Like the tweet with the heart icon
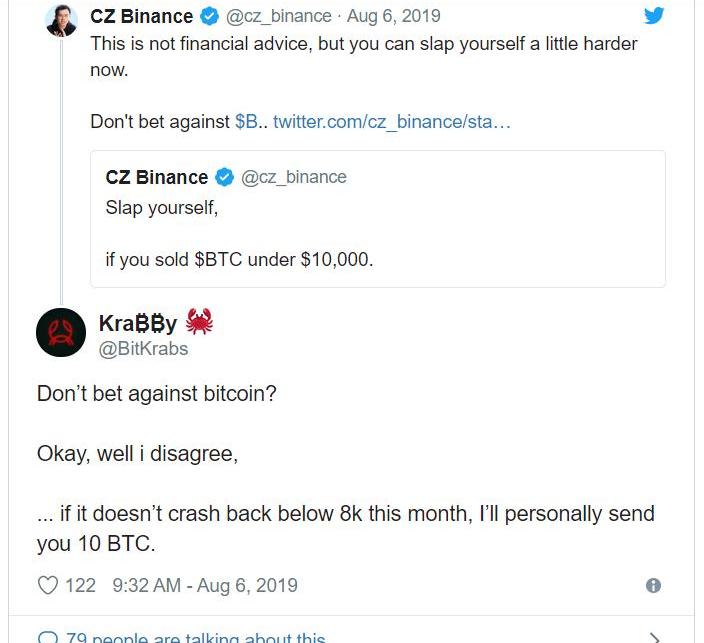704x643 pixels. pyautogui.click(x=48, y=585)
